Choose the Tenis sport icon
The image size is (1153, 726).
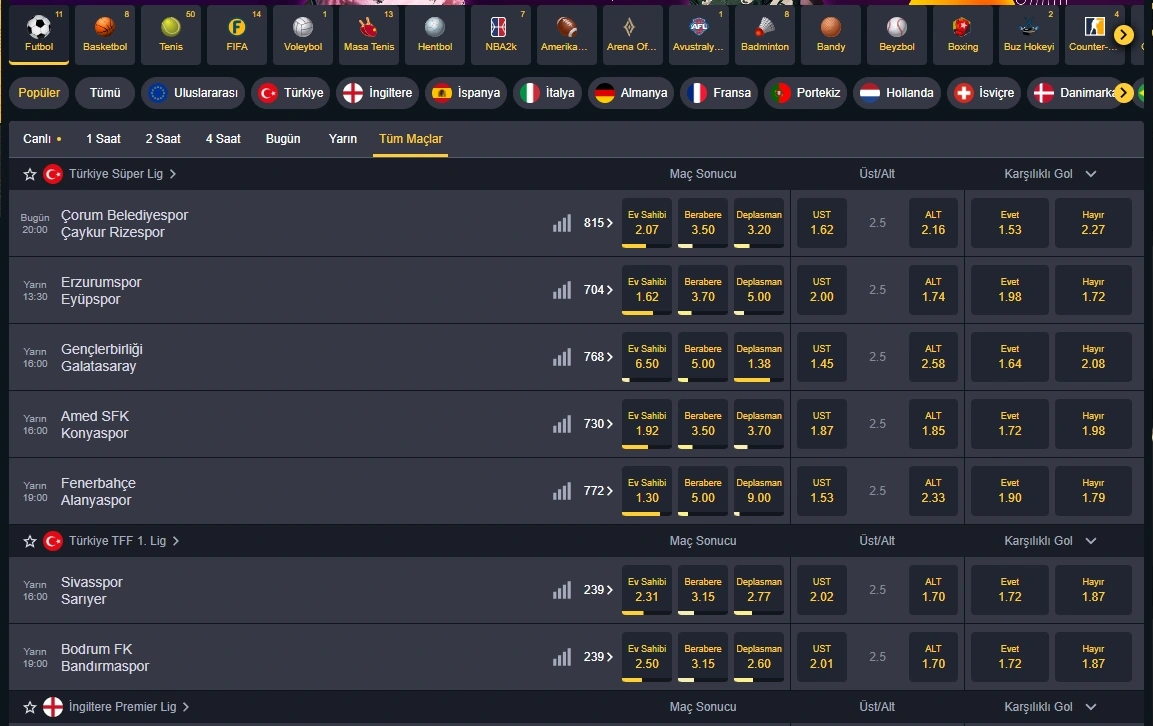coord(171,34)
